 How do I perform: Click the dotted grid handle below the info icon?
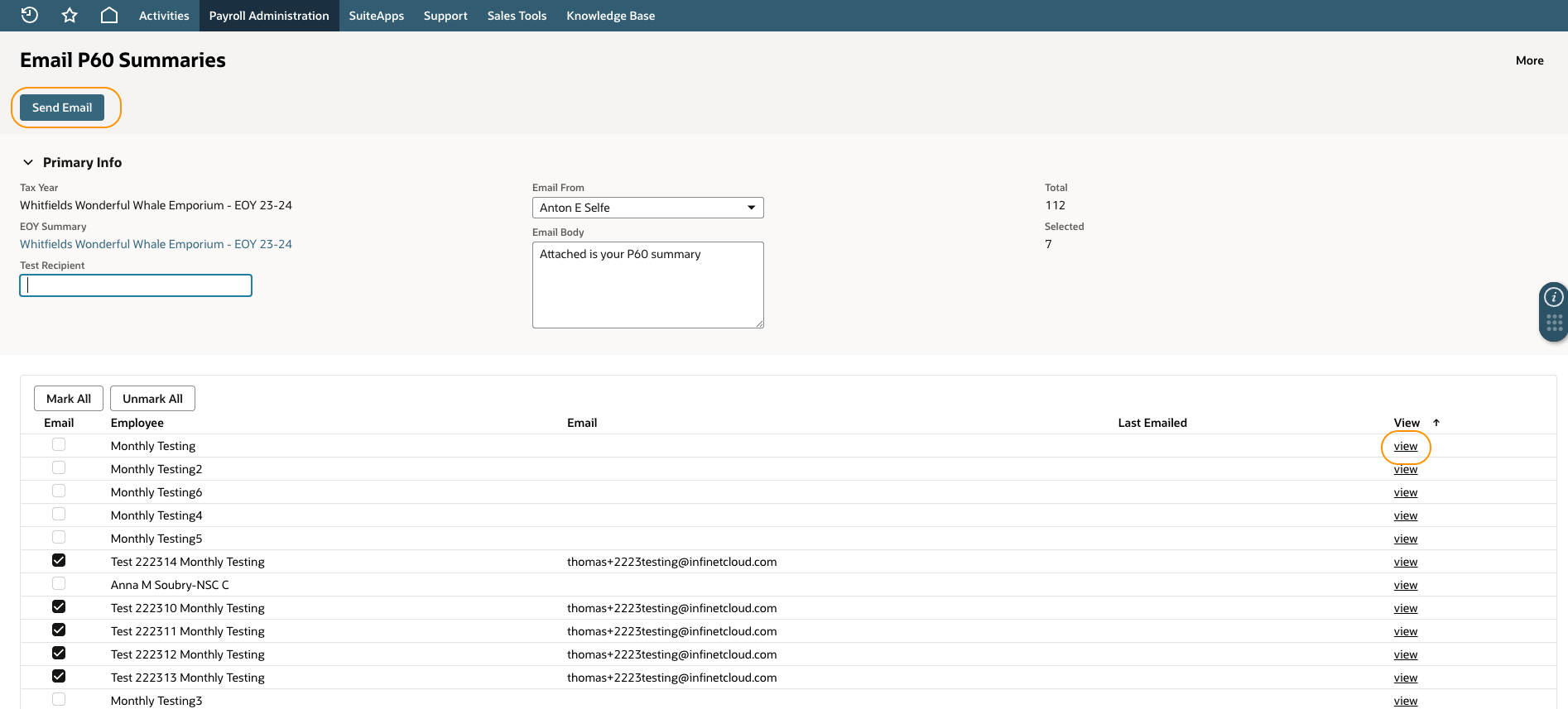1554,323
